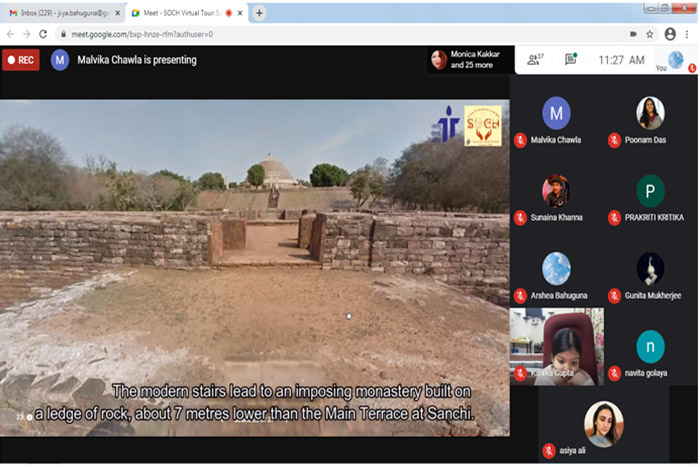Open the participants list icon

click(x=534, y=59)
